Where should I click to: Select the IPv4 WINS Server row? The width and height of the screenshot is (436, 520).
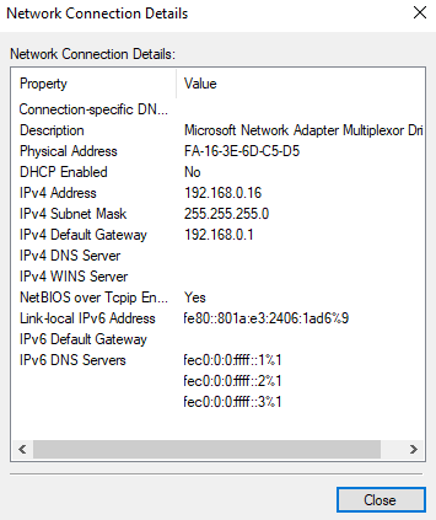(218, 276)
